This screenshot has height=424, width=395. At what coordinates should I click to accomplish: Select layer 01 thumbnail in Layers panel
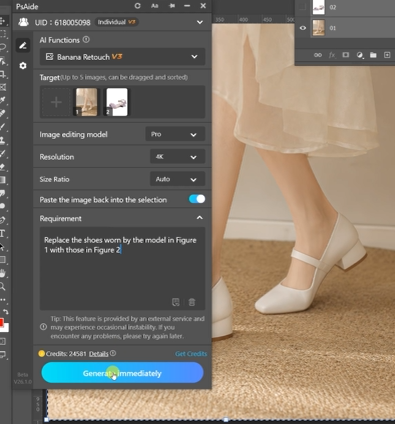point(318,28)
